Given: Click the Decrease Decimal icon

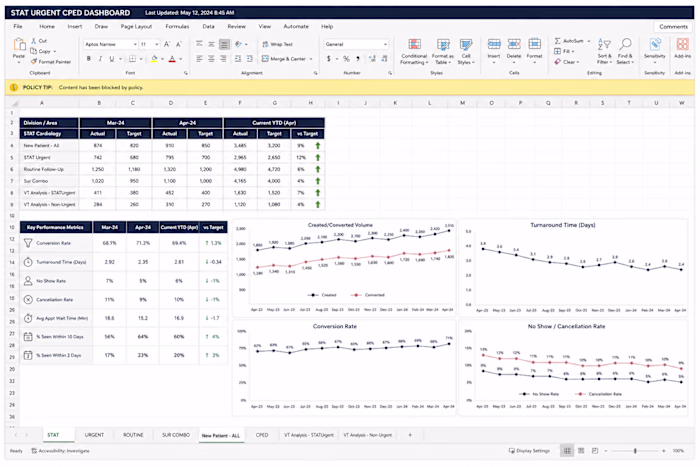Looking at the screenshot, I should click(x=384, y=59).
